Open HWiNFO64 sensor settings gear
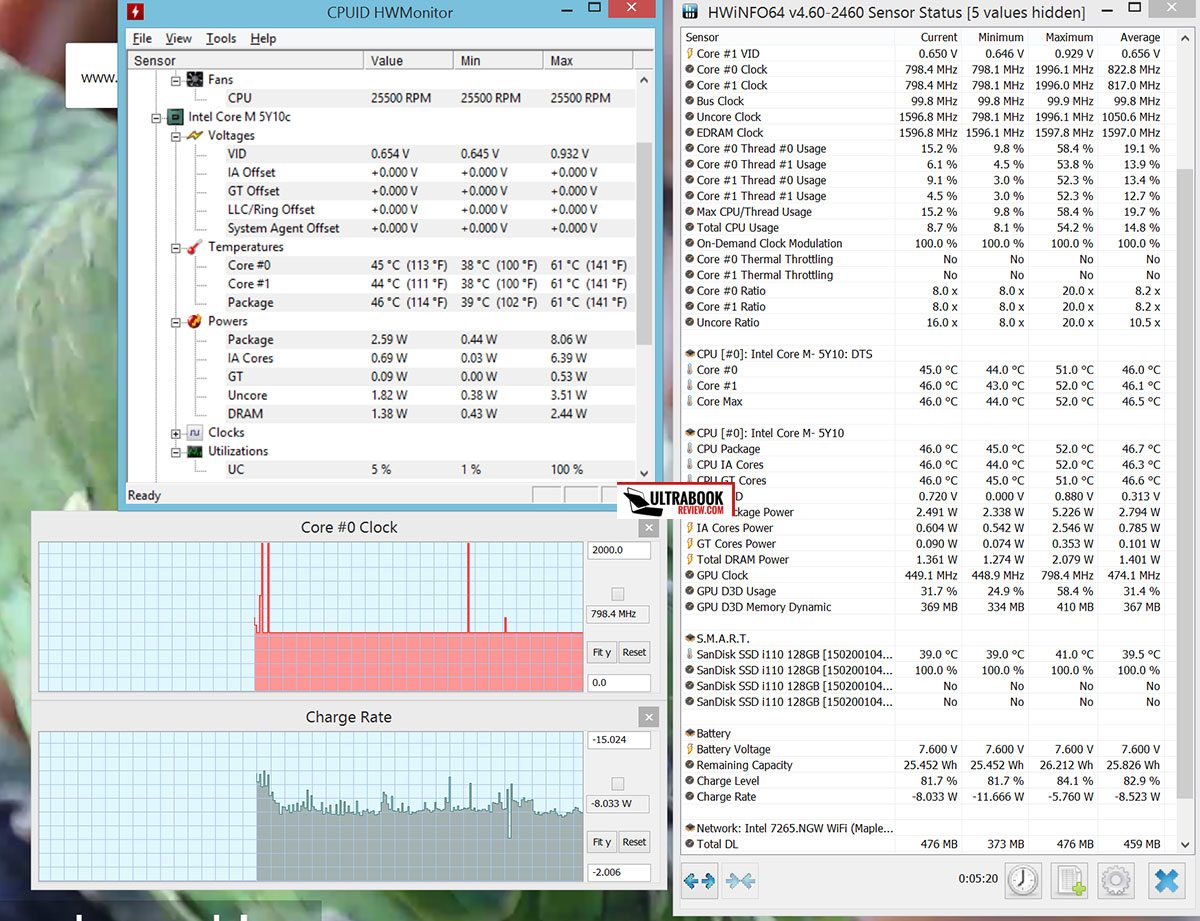This screenshot has height=921, width=1200. (1115, 881)
